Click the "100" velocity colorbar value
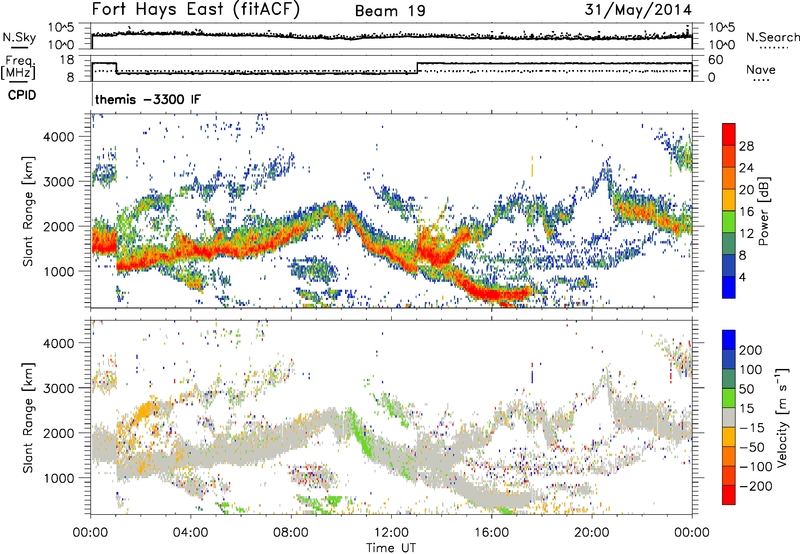Viewport: 800px width, 554px height. pos(751,370)
